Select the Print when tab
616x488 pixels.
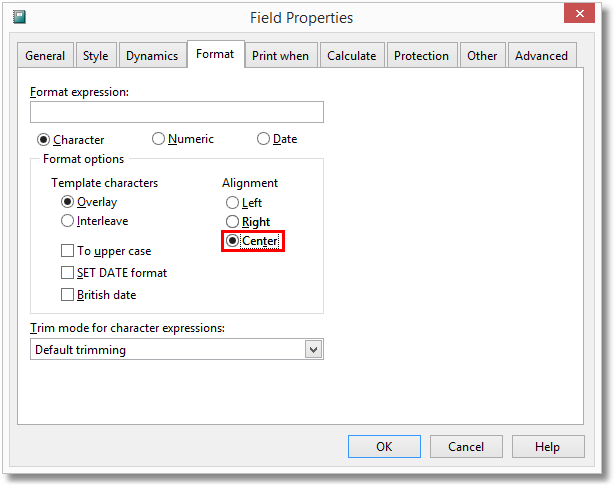pyautogui.click(x=280, y=56)
